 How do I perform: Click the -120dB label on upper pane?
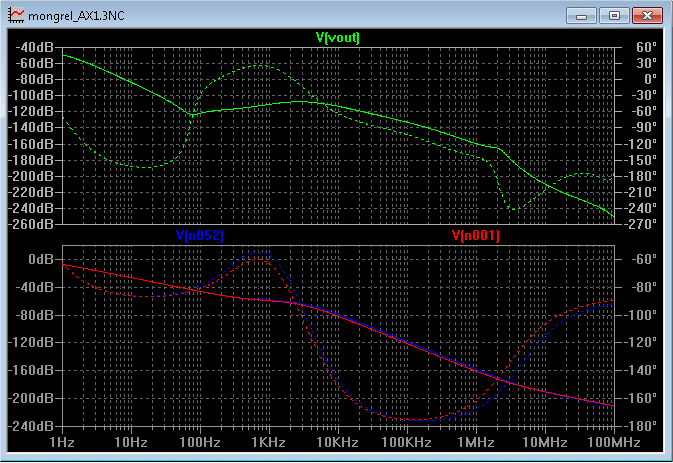tap(31, 111)
